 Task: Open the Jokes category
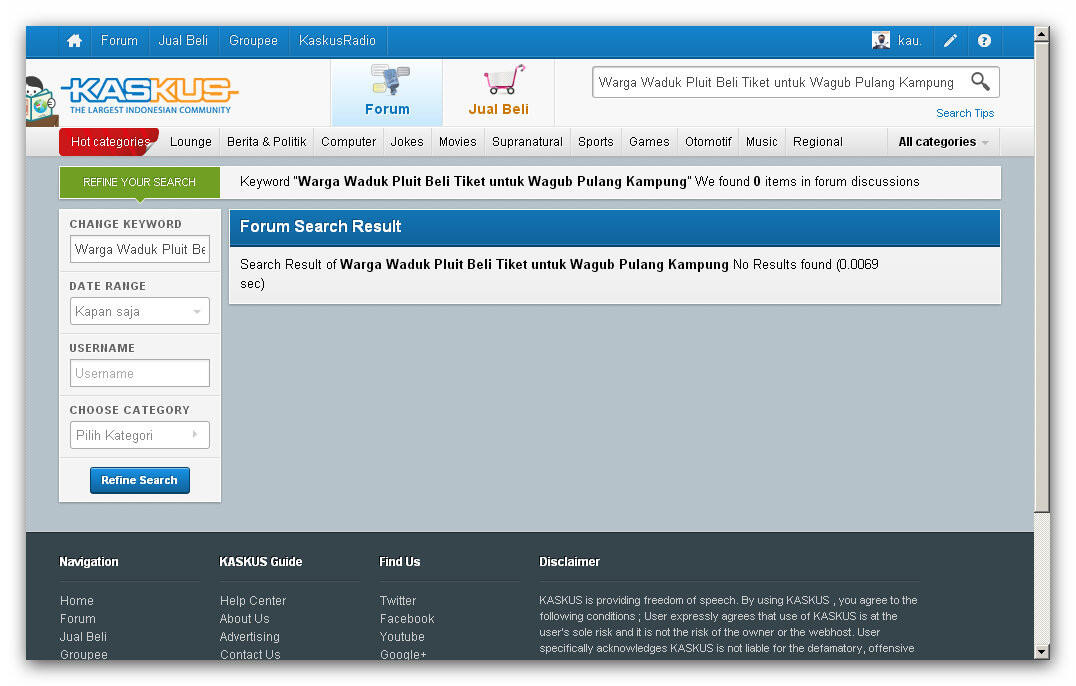coord(407,142)
